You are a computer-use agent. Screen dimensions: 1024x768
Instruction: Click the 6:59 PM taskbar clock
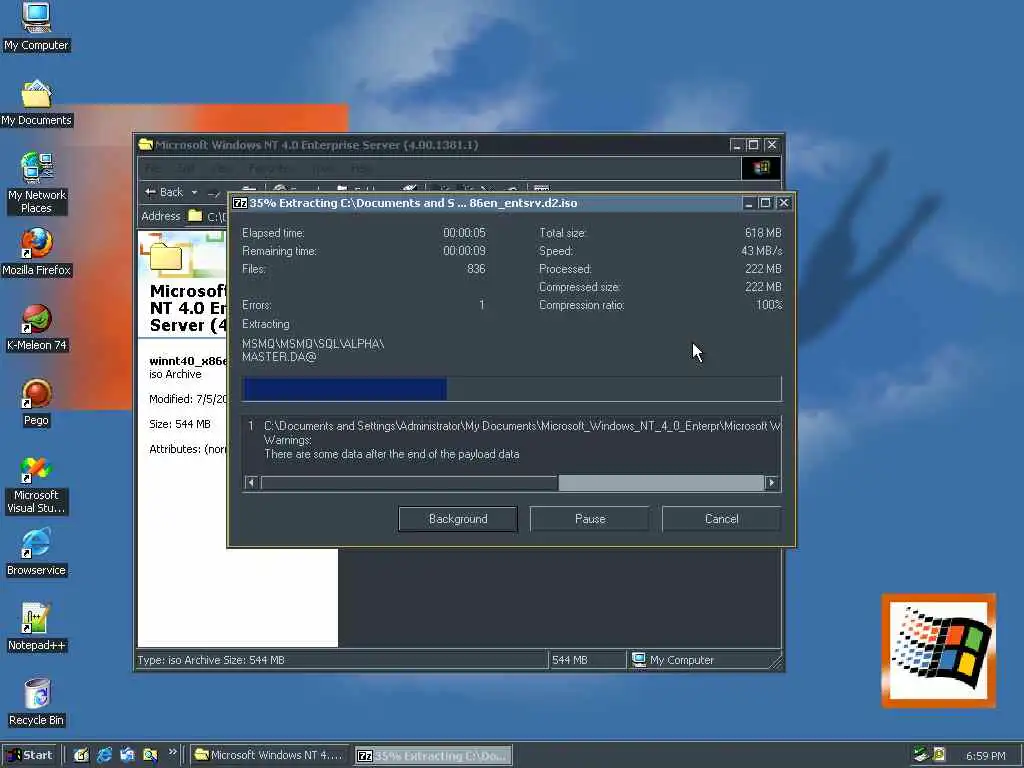pyautogui.click(x=985, y=756)
